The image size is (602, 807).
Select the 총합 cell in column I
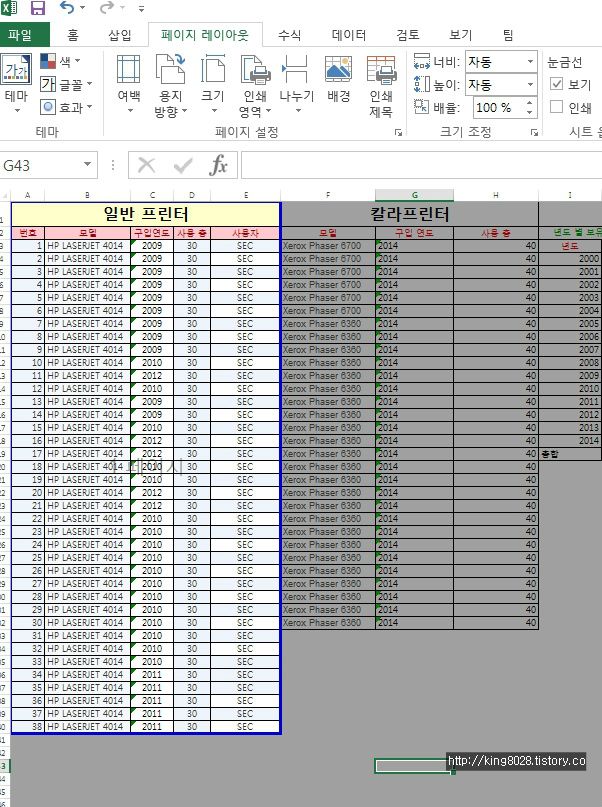pos(570,454)
